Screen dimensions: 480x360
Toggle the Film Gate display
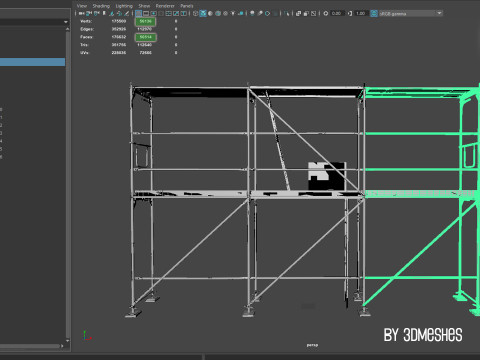146,13
